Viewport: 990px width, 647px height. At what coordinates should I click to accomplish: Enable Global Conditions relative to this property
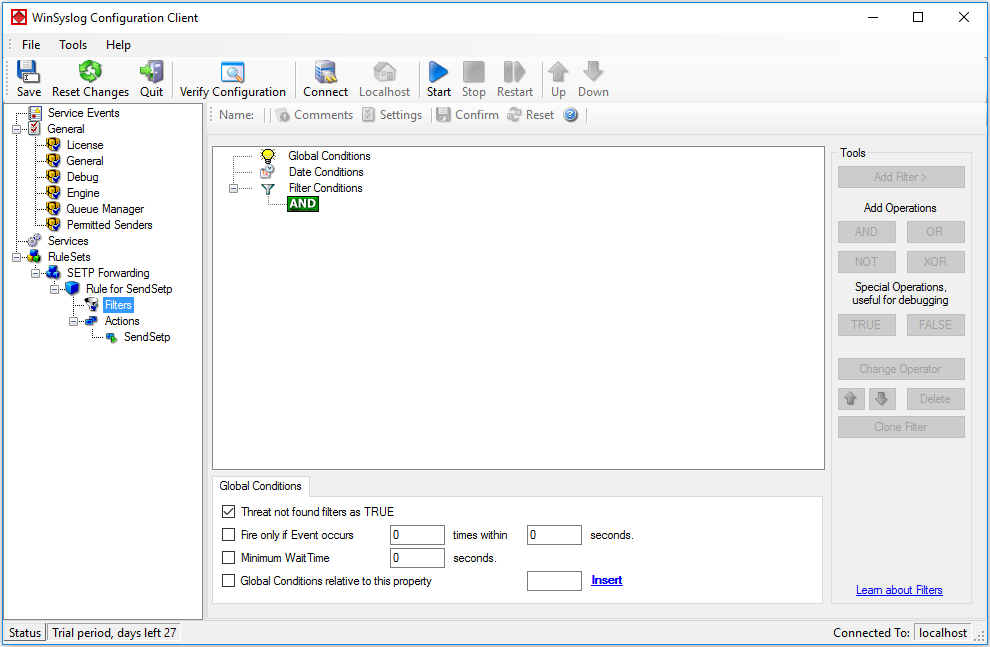[229, 580]
